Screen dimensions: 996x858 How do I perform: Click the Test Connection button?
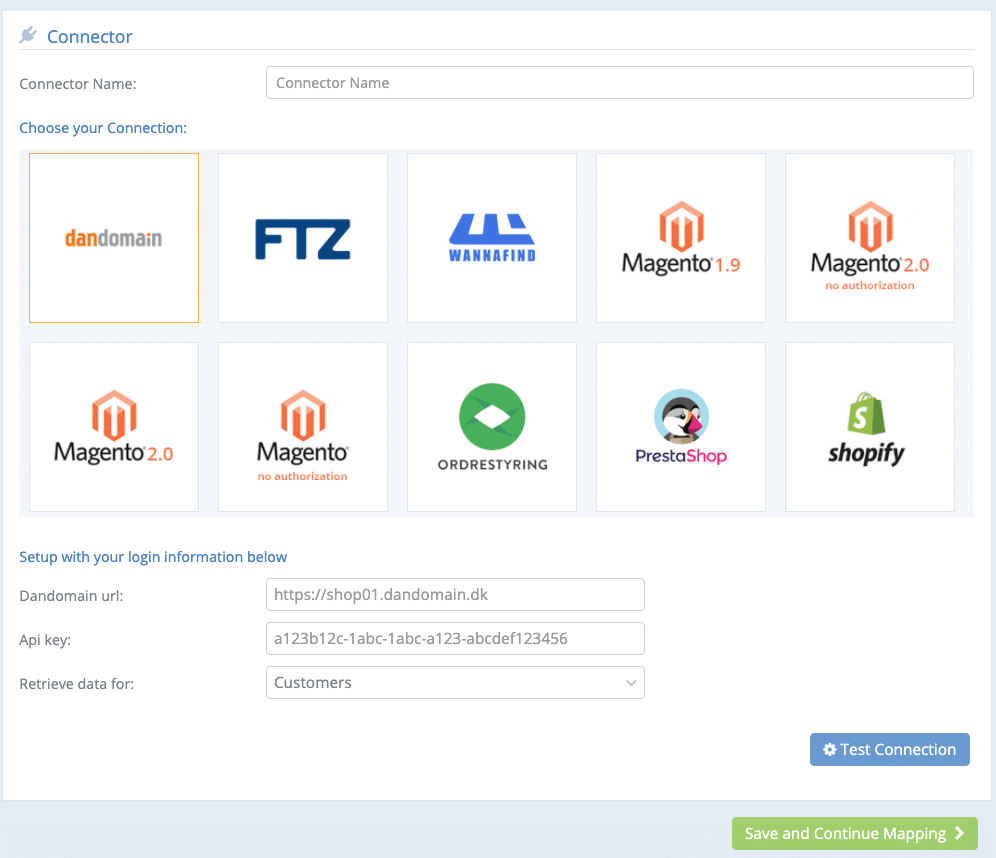(889, 749)
